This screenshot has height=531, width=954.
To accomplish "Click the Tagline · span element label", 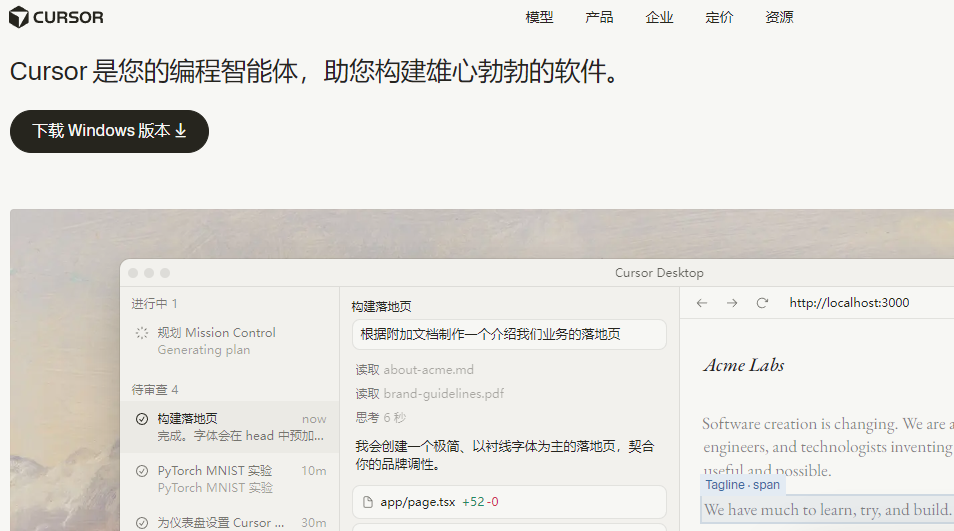I will pyautogui.click(x=742, y=485).
